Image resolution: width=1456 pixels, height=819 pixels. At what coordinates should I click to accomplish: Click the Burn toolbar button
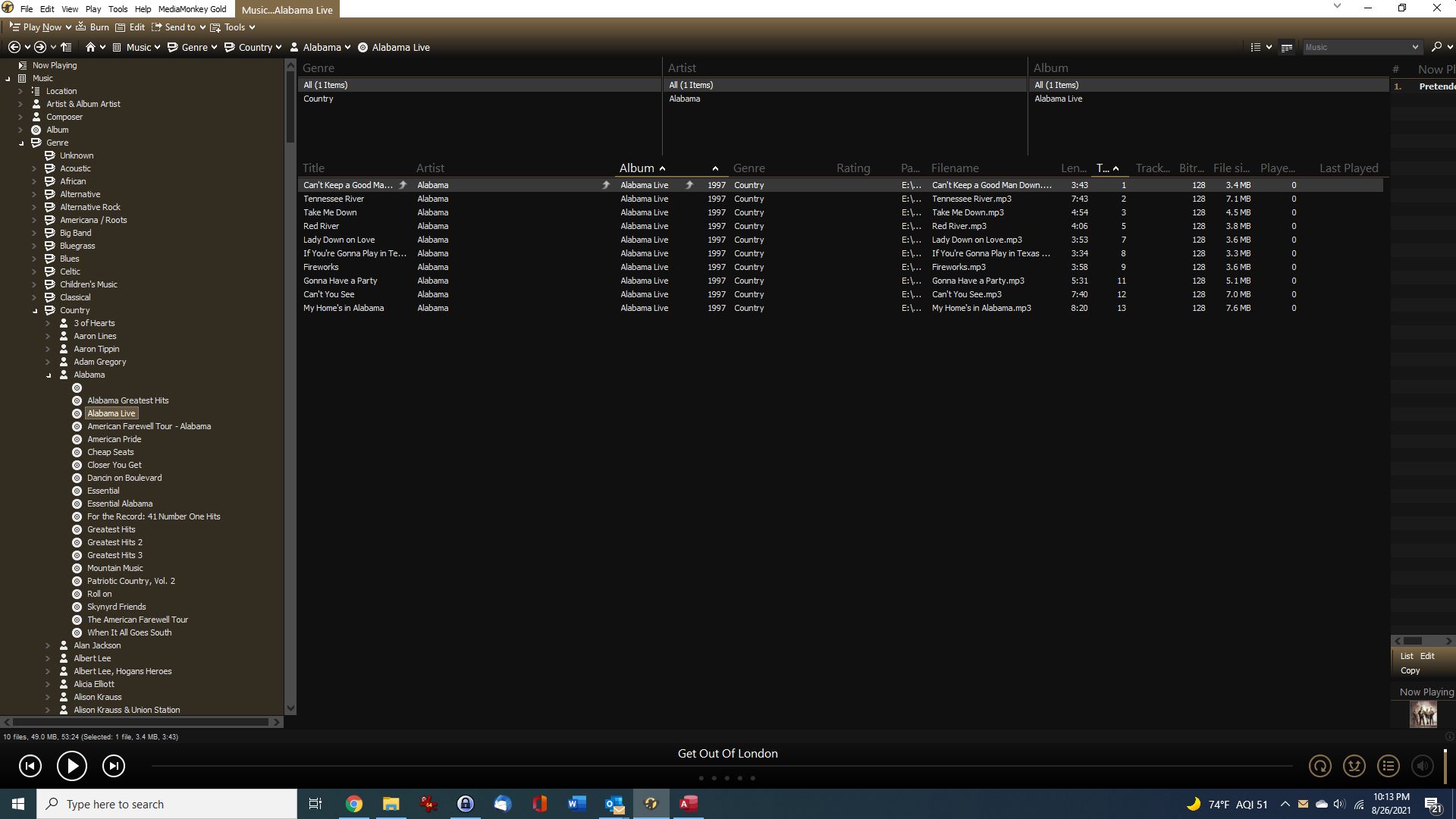[x=93, y=27]
